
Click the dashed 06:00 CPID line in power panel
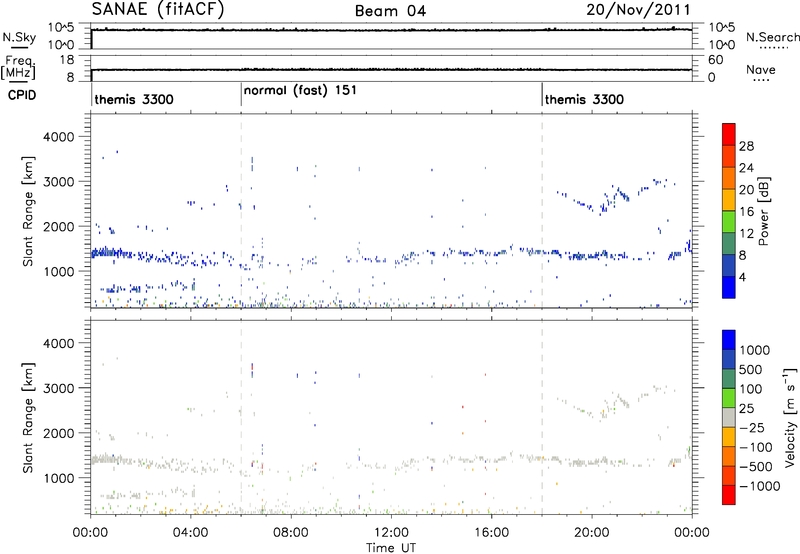coord(241,211)
